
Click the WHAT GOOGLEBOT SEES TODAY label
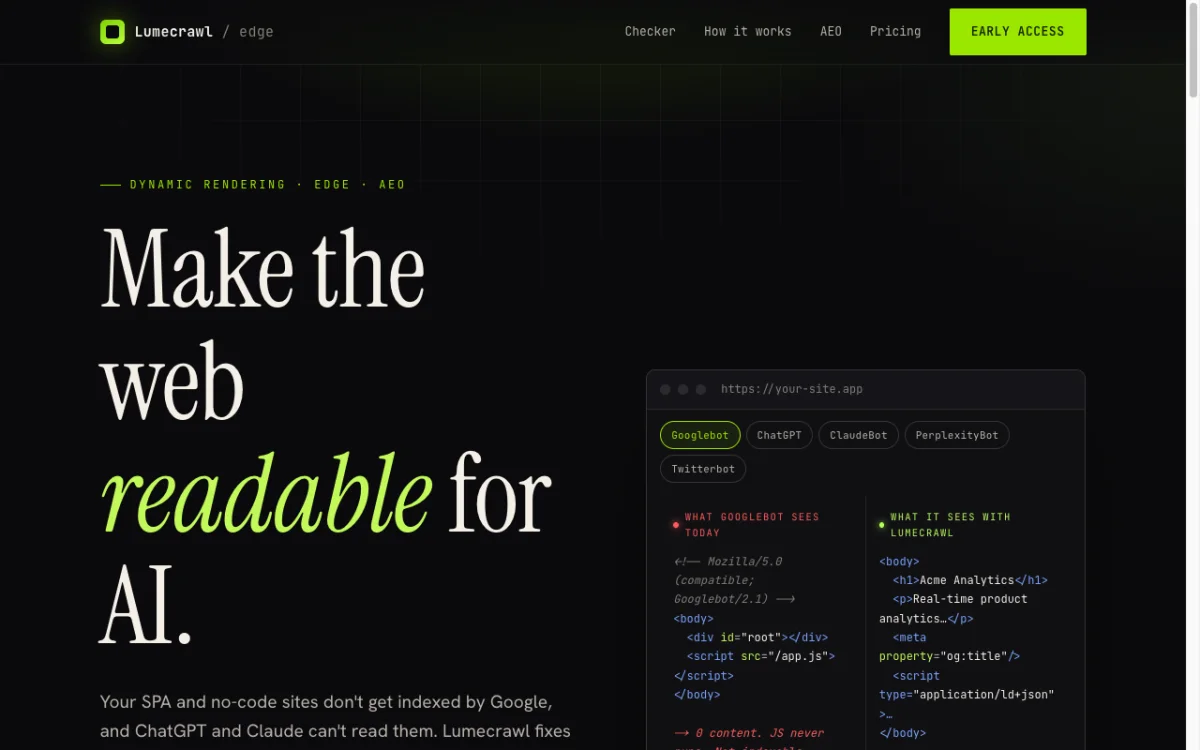coord(752,525)
